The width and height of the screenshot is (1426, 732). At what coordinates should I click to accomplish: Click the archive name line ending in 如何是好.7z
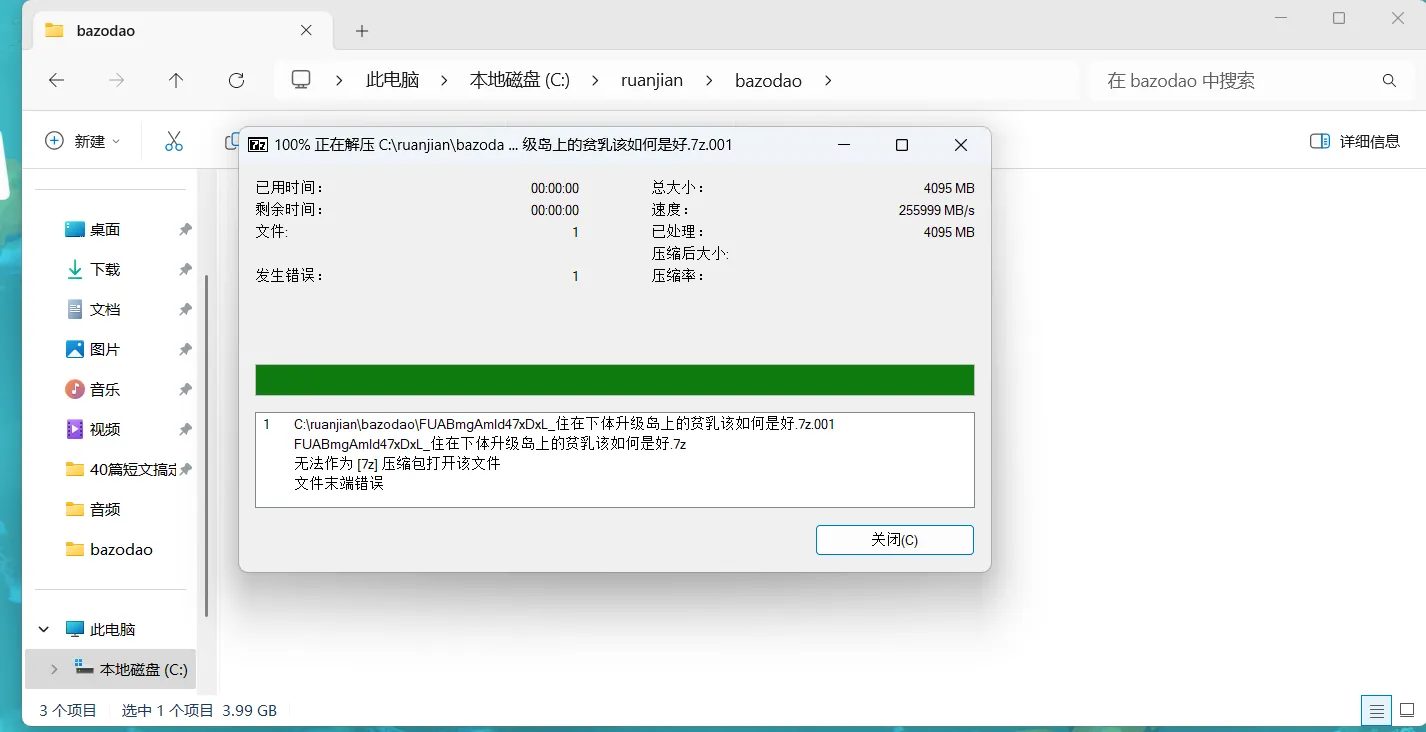[x=490, y=444]
